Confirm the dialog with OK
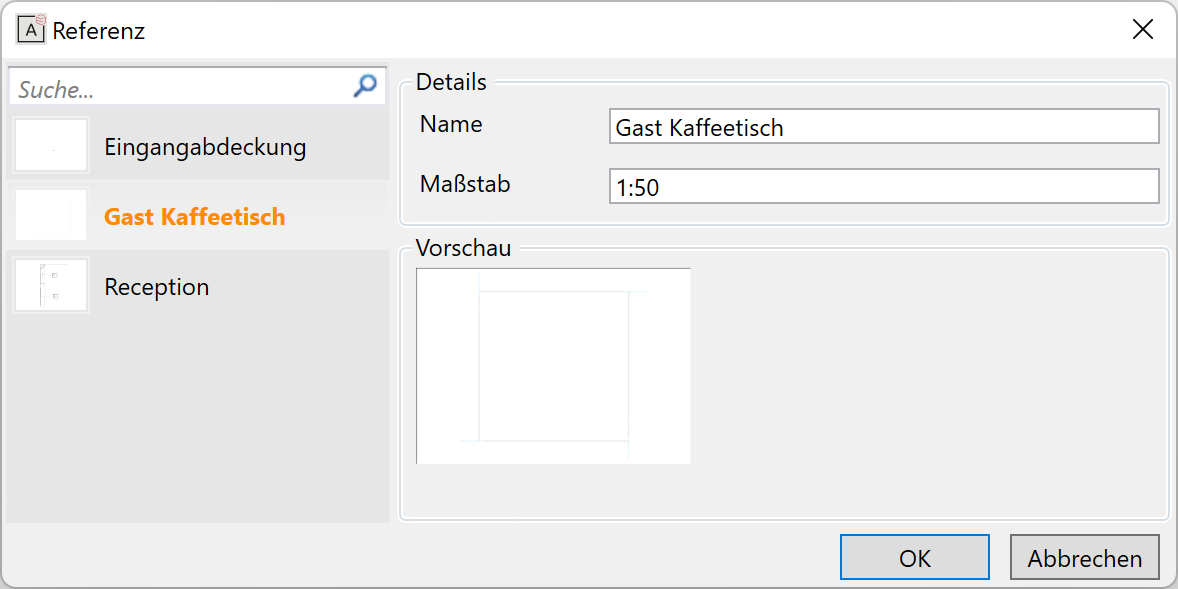The width and height of the screenshot is (1178, 589). [x=913, y=556]
